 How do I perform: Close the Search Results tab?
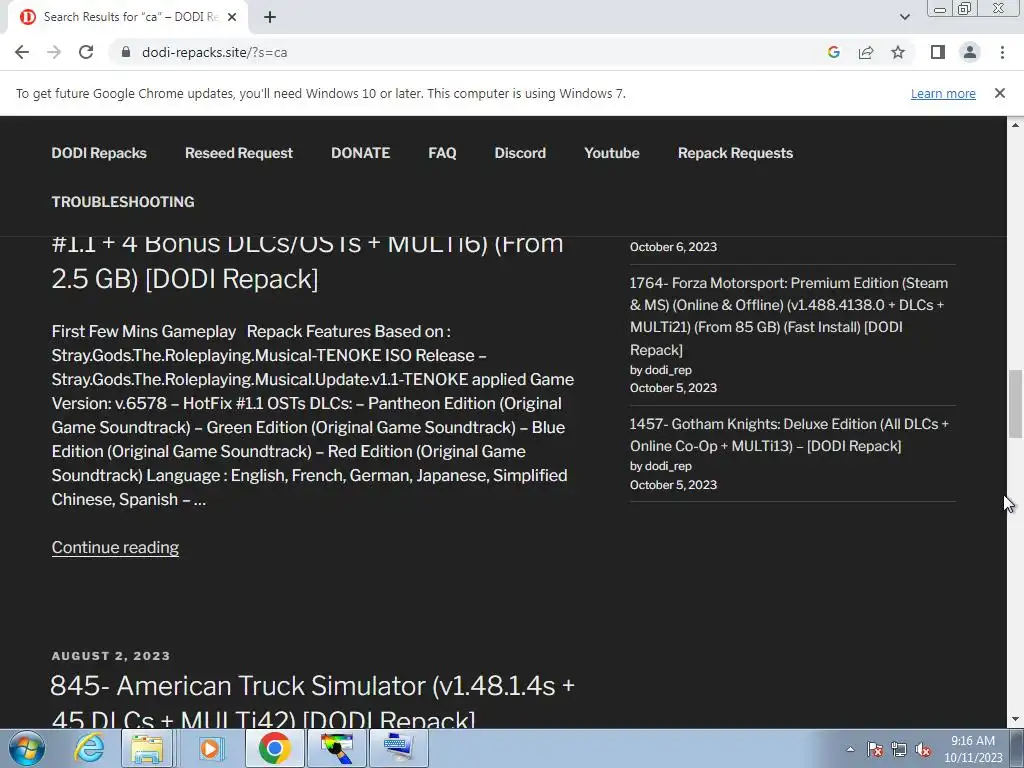coord(232,17)
